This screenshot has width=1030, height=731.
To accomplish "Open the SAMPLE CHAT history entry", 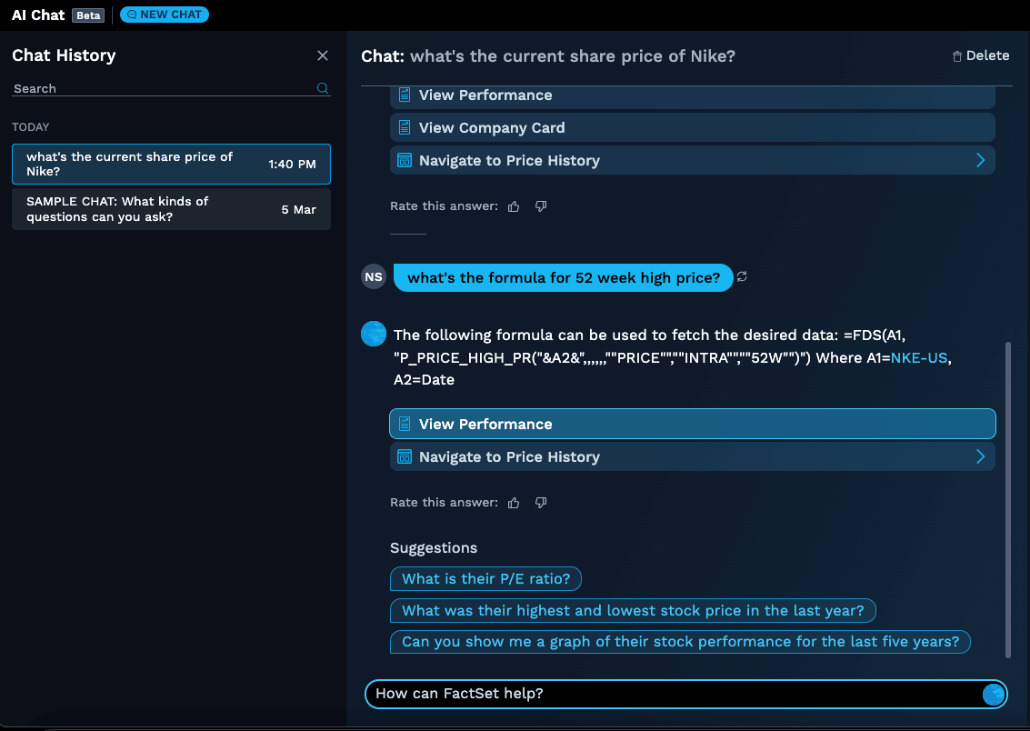I will click(x=171, y=209).
